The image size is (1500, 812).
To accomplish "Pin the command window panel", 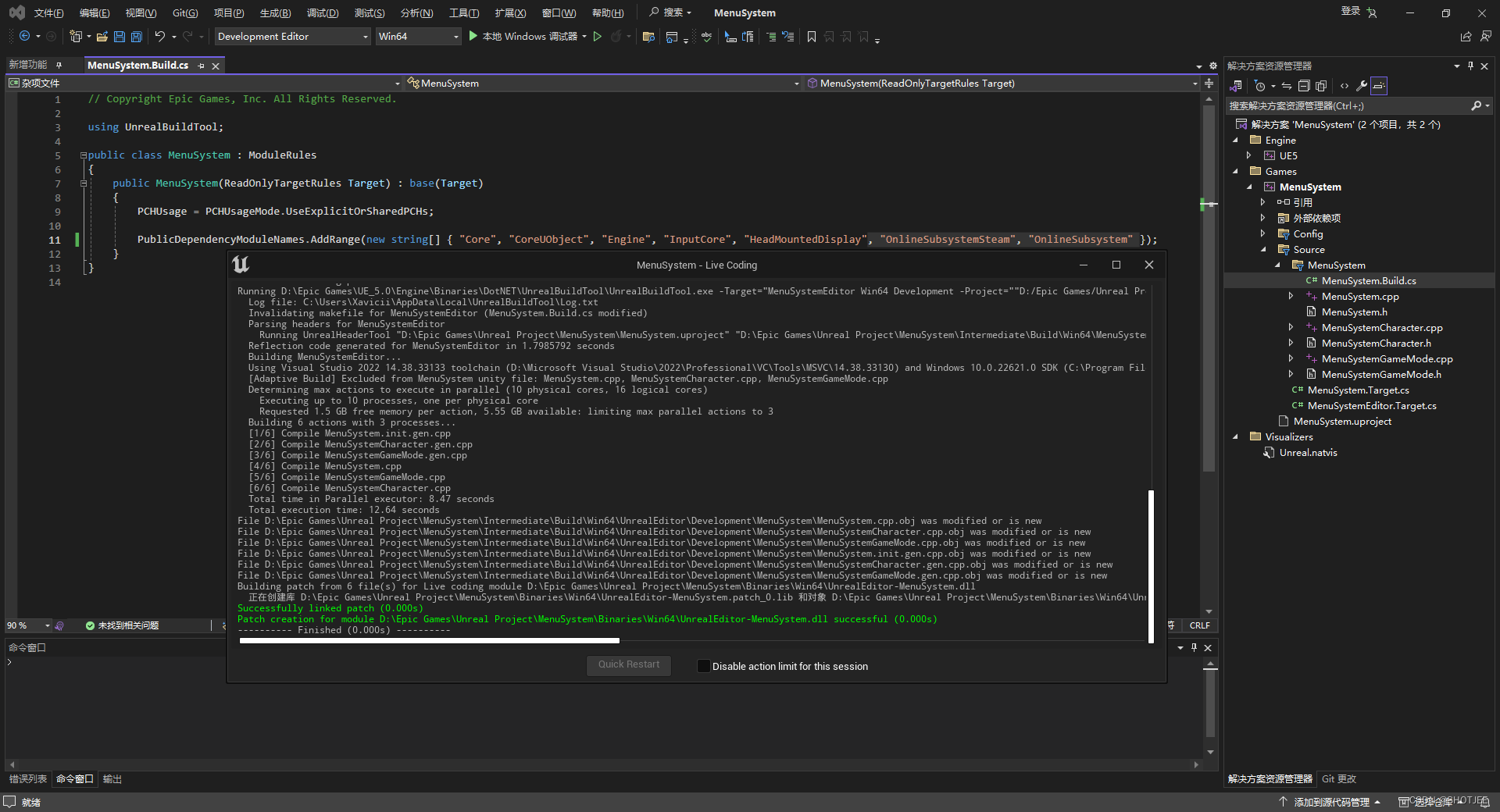I will point(1194,647).
